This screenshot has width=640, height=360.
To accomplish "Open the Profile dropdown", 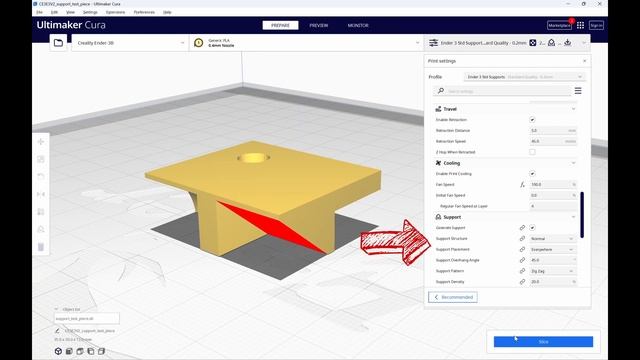I will (x=524, y=77).
